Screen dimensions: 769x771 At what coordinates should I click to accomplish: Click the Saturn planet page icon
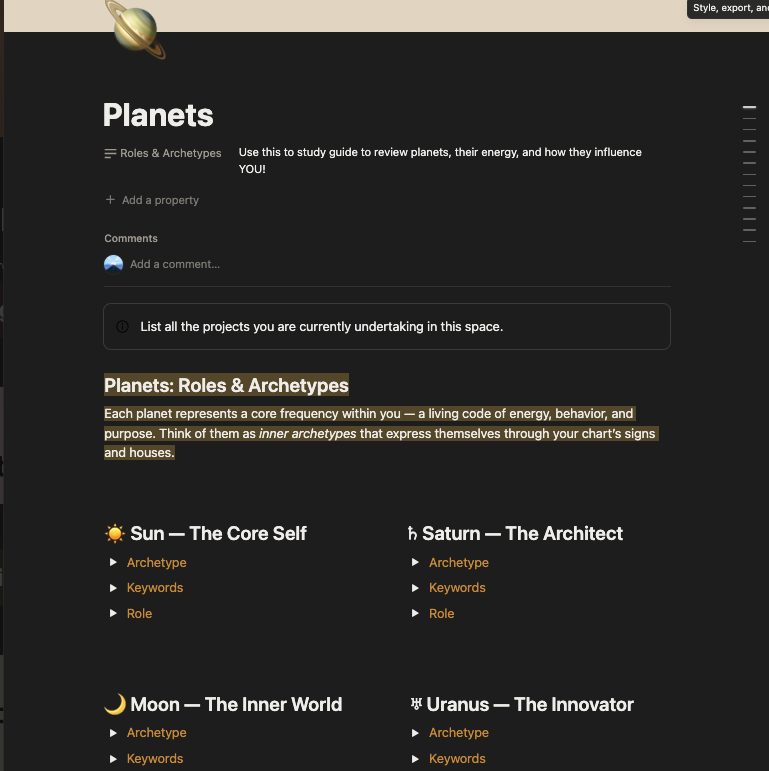[137, 27]
